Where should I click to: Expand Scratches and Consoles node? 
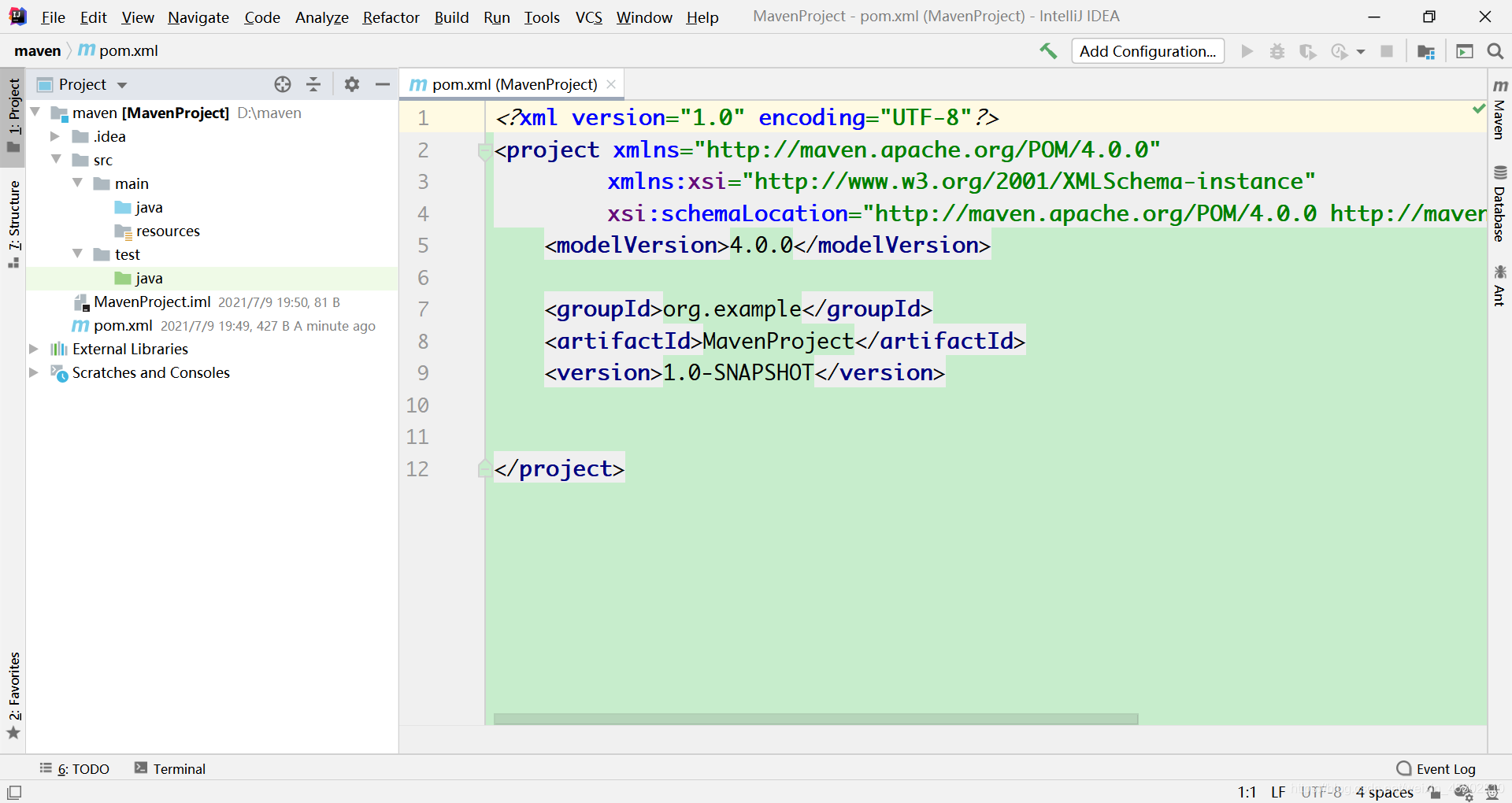(34, 372)
